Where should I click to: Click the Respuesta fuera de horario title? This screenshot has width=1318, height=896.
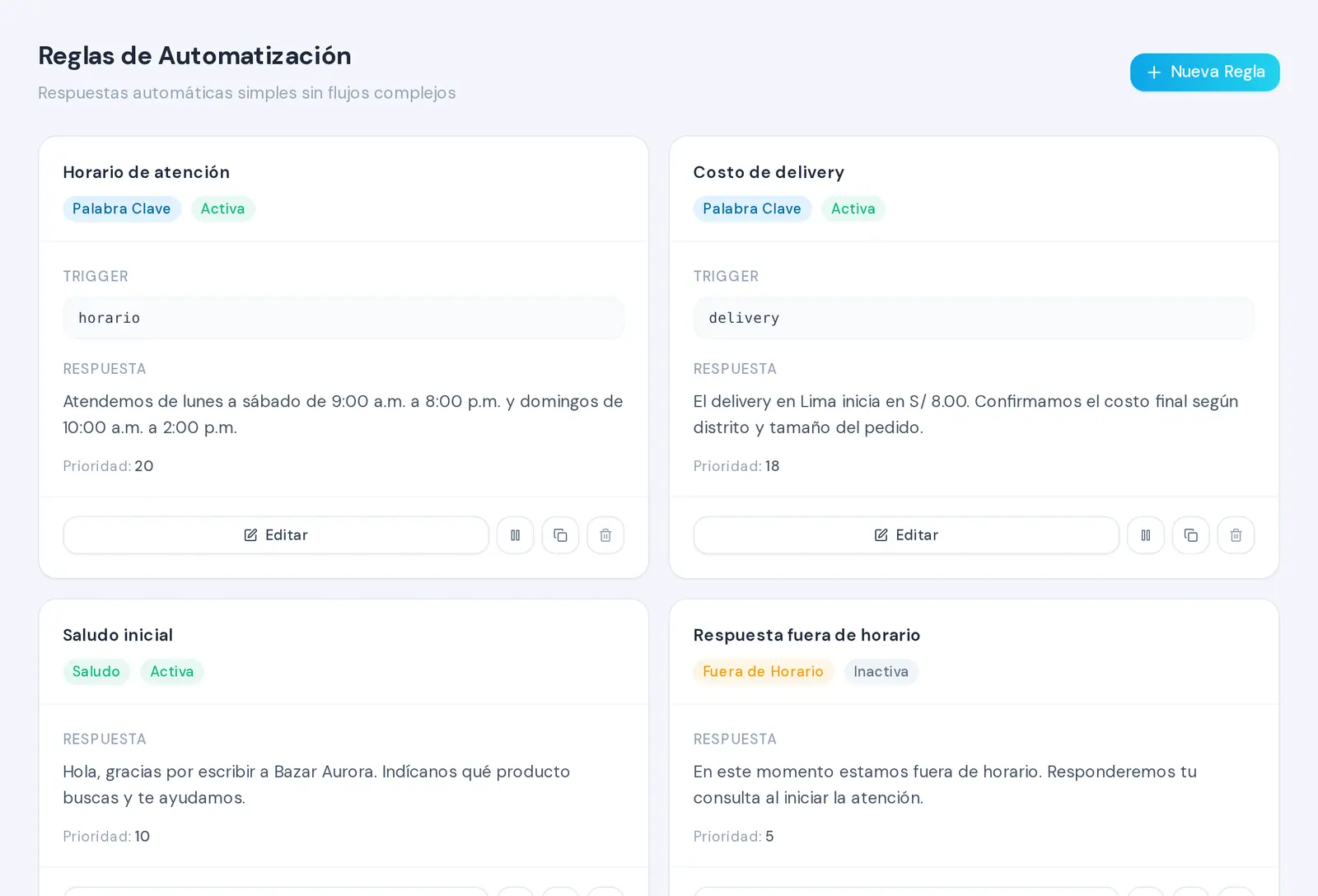(807, 635)
